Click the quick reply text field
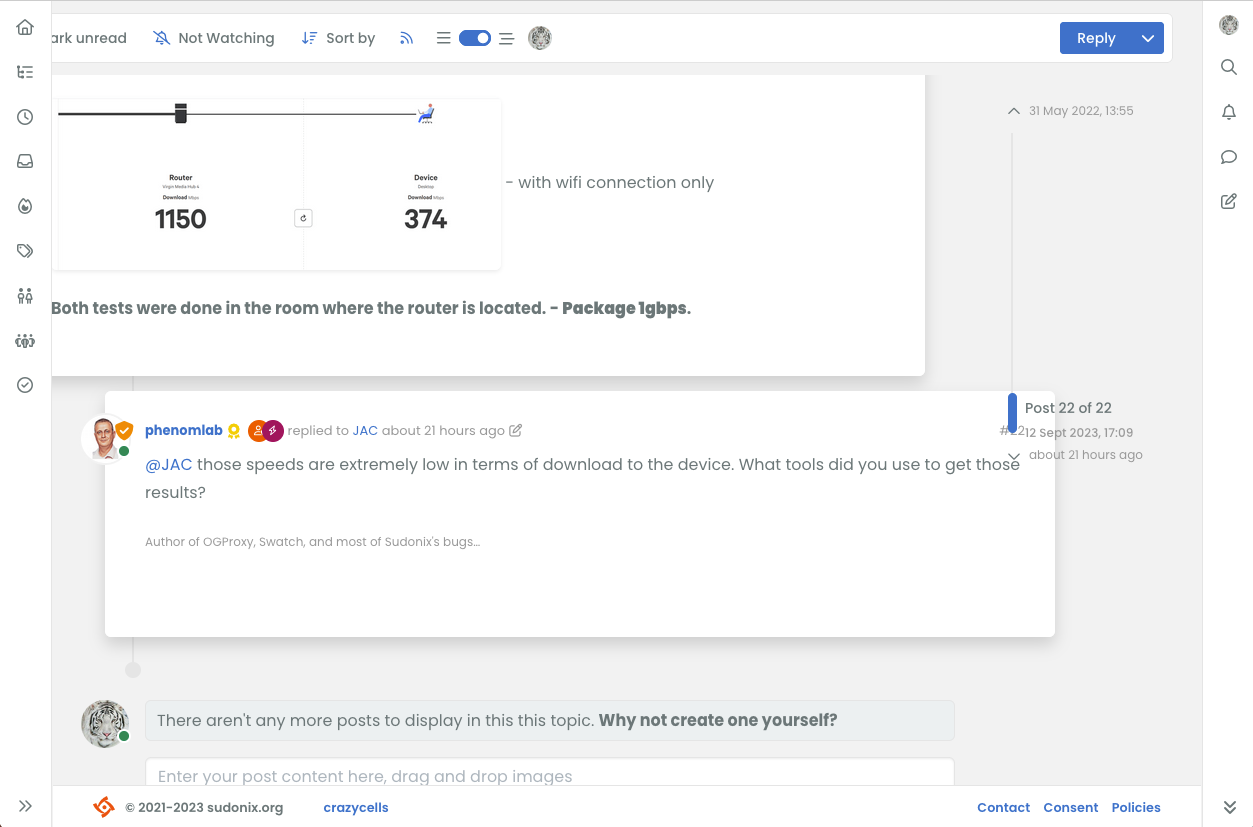This screenshot has height=827, width=1253. (x=549, y=775)
